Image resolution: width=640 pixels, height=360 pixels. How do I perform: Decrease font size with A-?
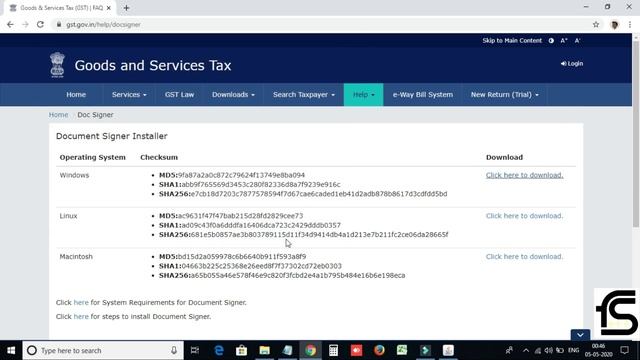point(577,40)
